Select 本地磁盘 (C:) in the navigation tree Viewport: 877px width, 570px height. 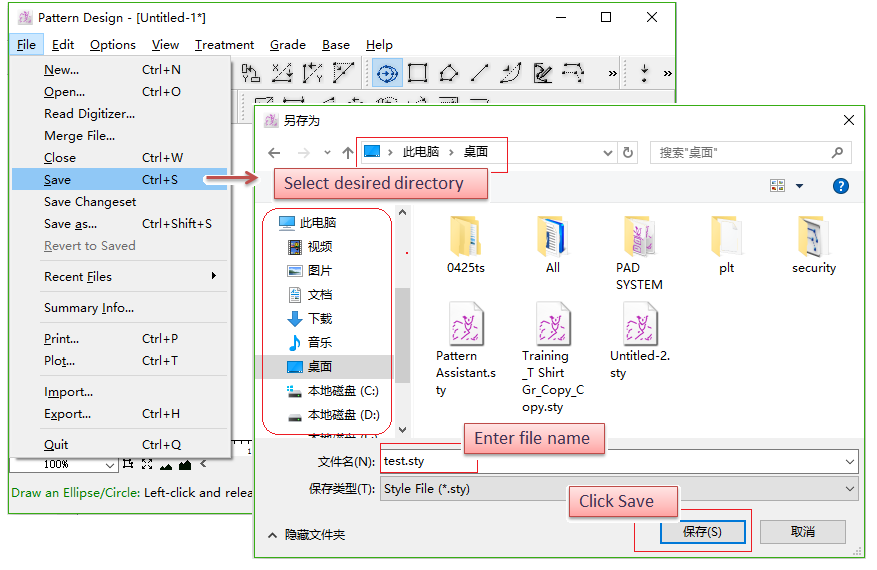(x=342, y=390)
